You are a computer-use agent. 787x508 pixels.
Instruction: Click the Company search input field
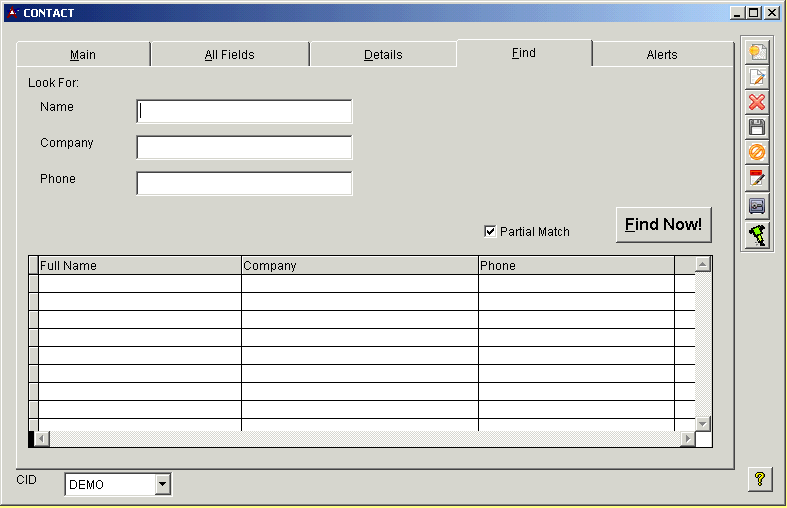(x=244, y=147)
